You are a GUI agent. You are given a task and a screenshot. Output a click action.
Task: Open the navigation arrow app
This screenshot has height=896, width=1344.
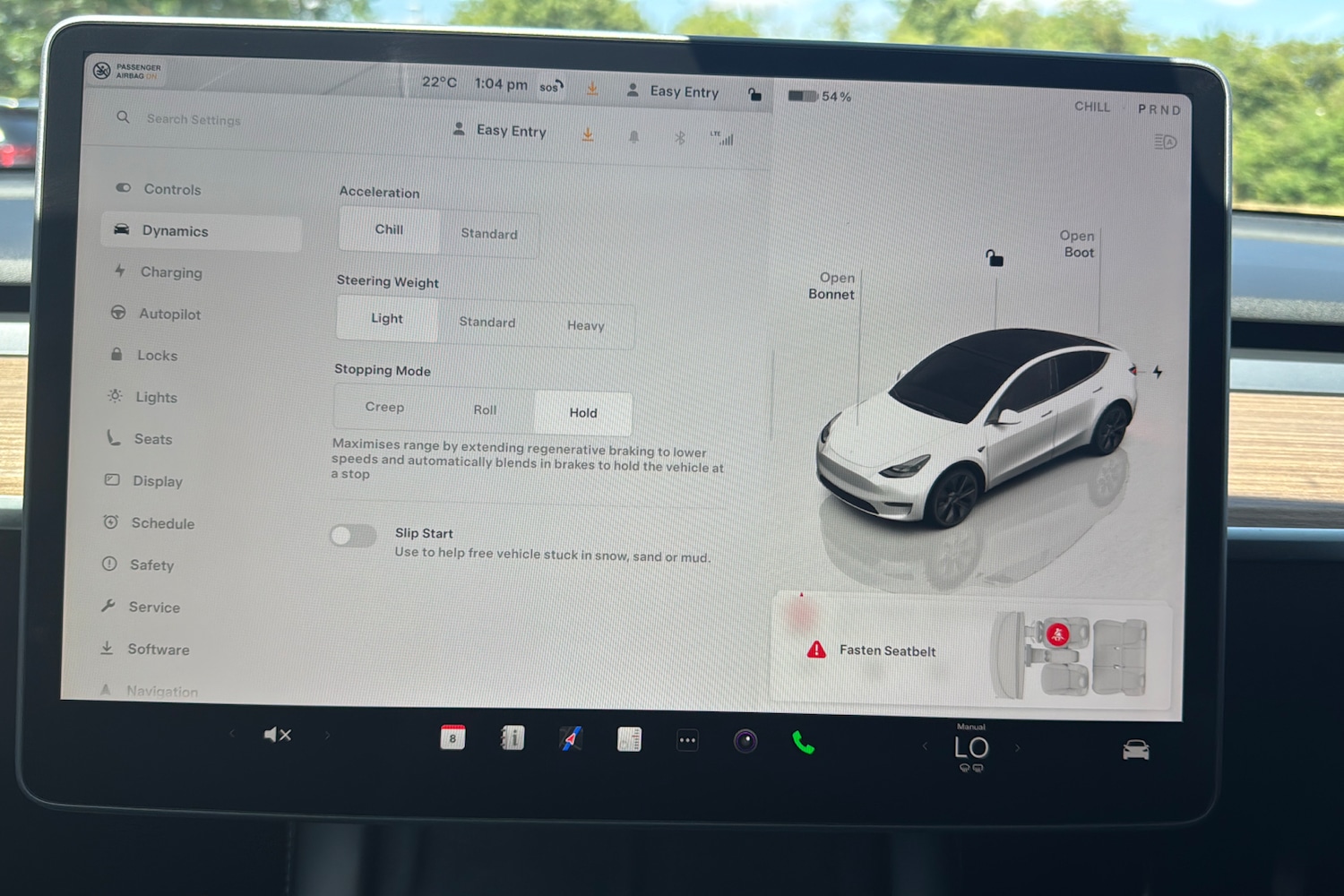coord(571,739)
